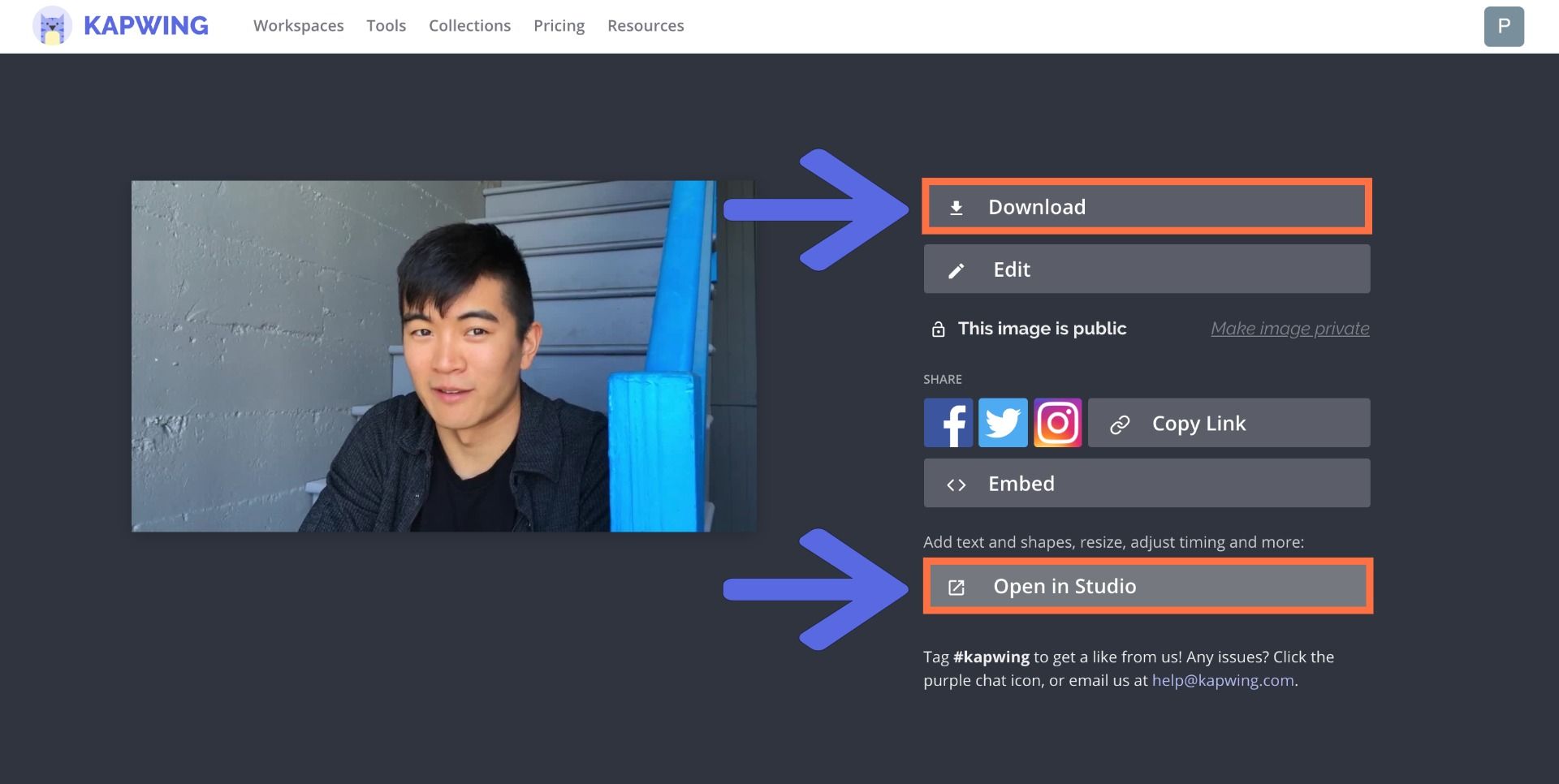1559x784 pixels.
Task: Email help@kapwing.com support link
Action: coord(1222,681)
